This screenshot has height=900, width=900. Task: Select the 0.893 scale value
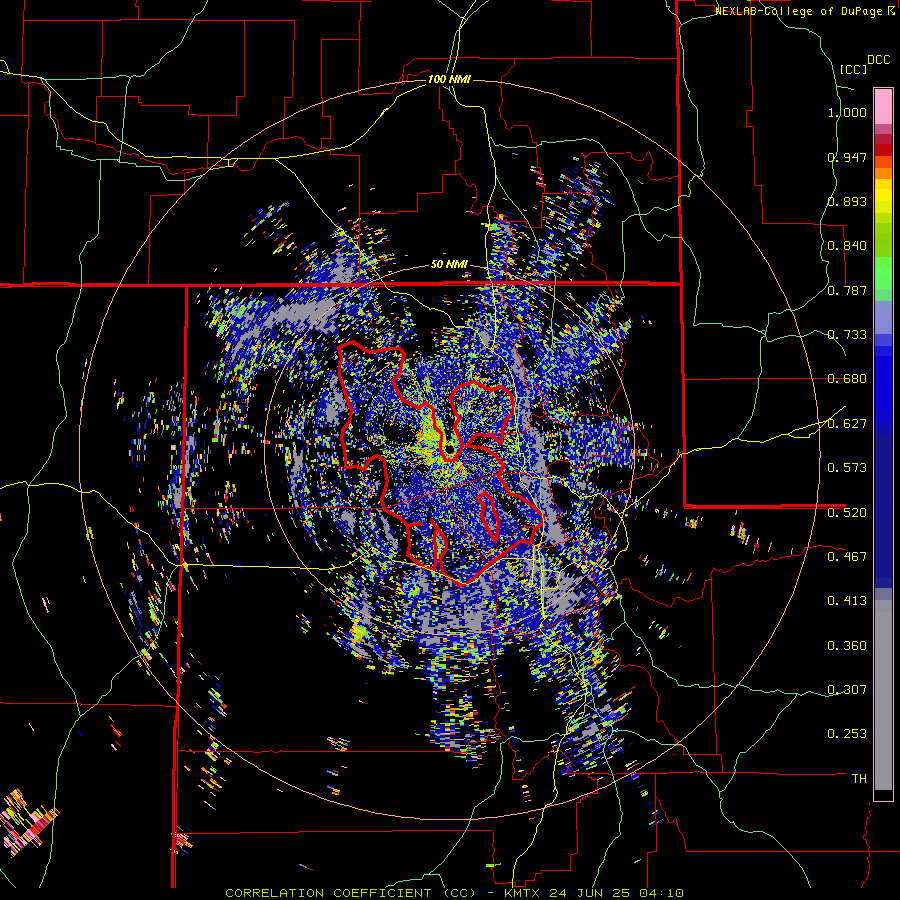click(847, 201)
